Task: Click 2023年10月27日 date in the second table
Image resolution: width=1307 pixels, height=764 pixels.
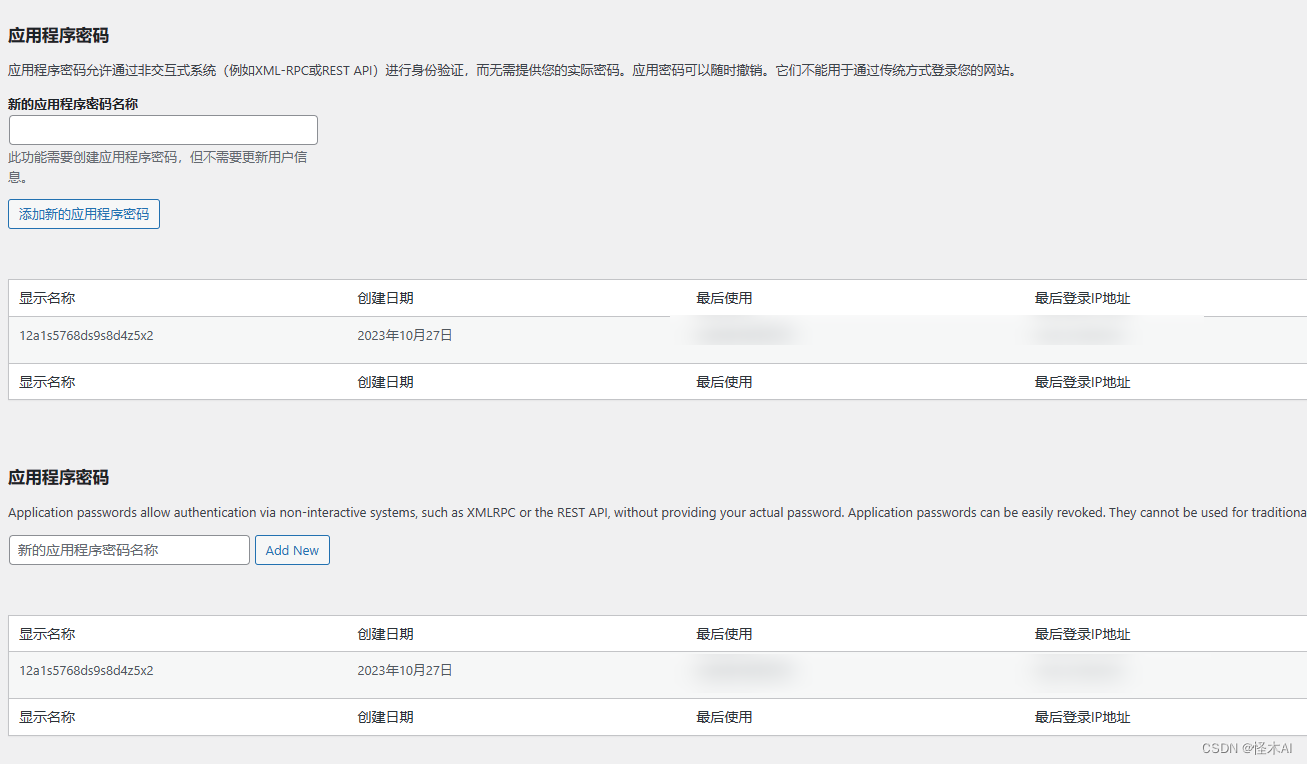Action: [x=405, y=671]
